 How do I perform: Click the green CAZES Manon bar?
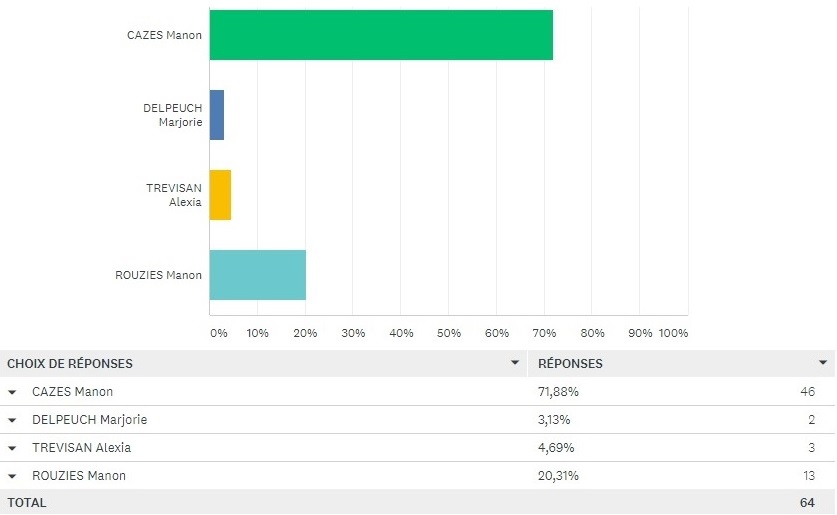381,35
